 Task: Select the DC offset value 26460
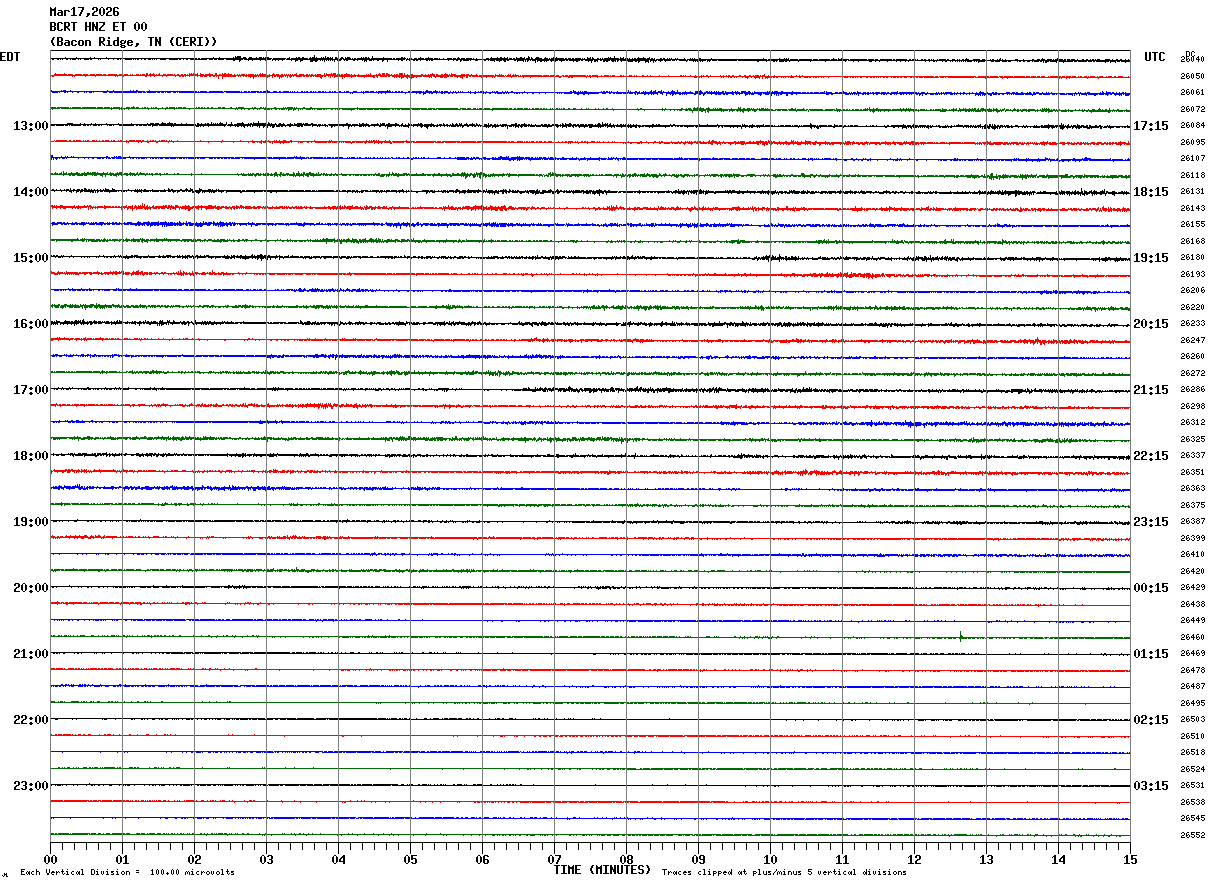coord(1192,637)
